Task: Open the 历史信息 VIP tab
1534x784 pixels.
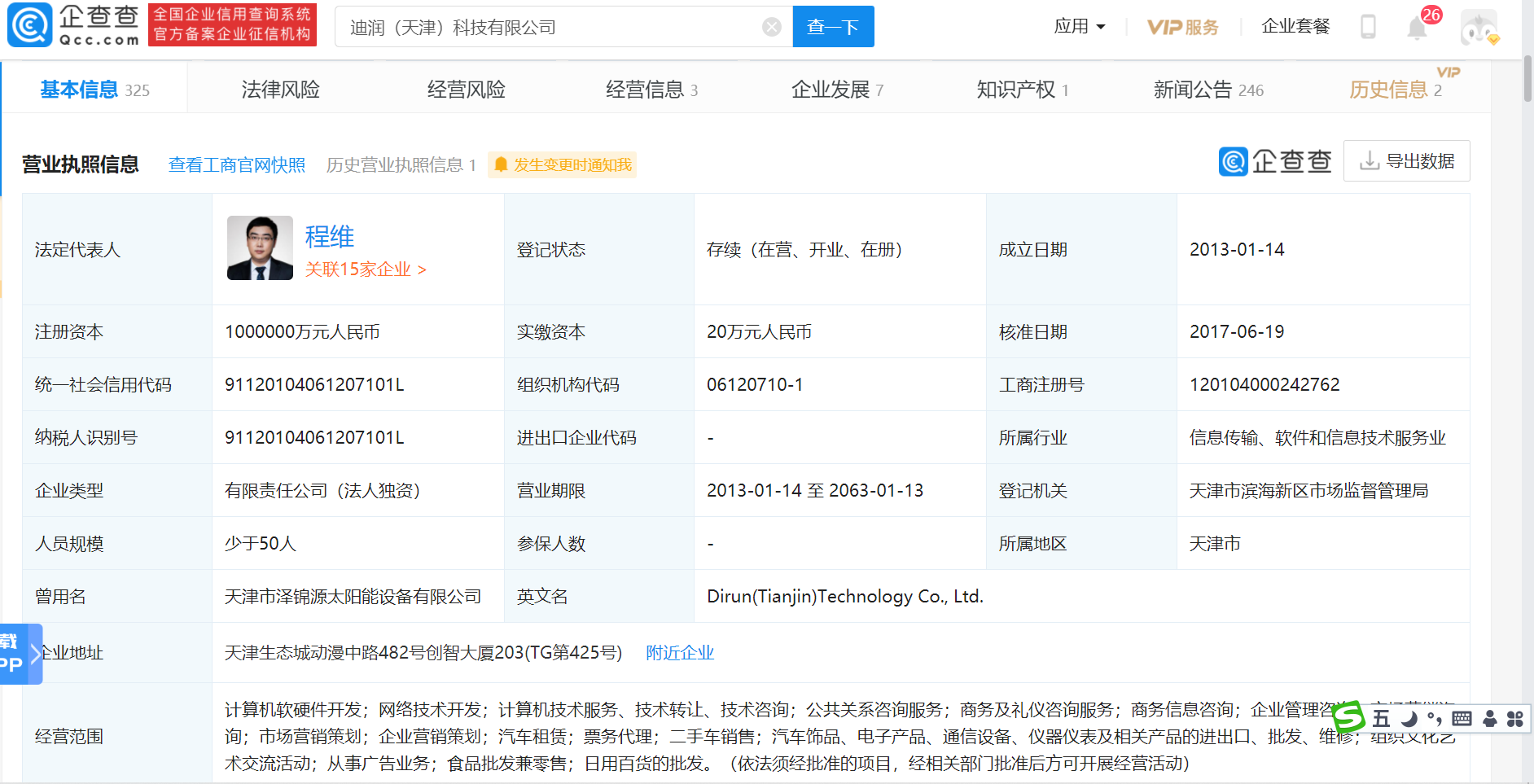Action: pyautogui.click(x=1396, y=90)
